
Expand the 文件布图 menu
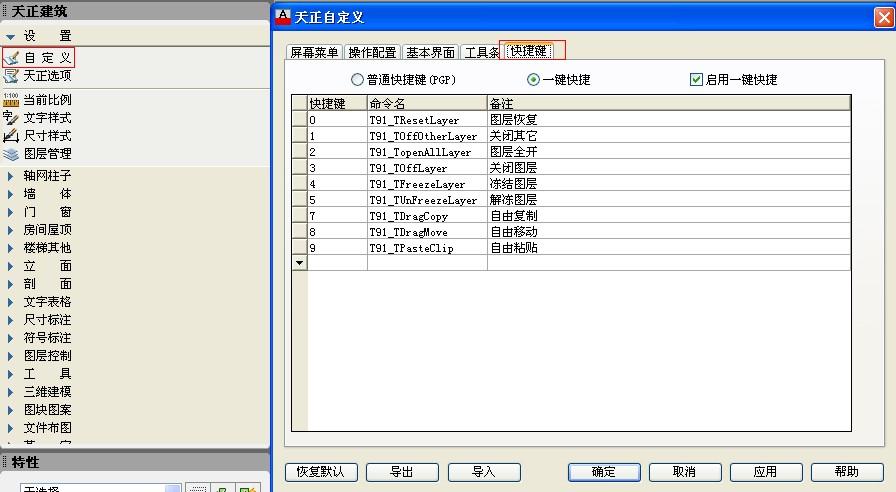(x=10, y=428)
